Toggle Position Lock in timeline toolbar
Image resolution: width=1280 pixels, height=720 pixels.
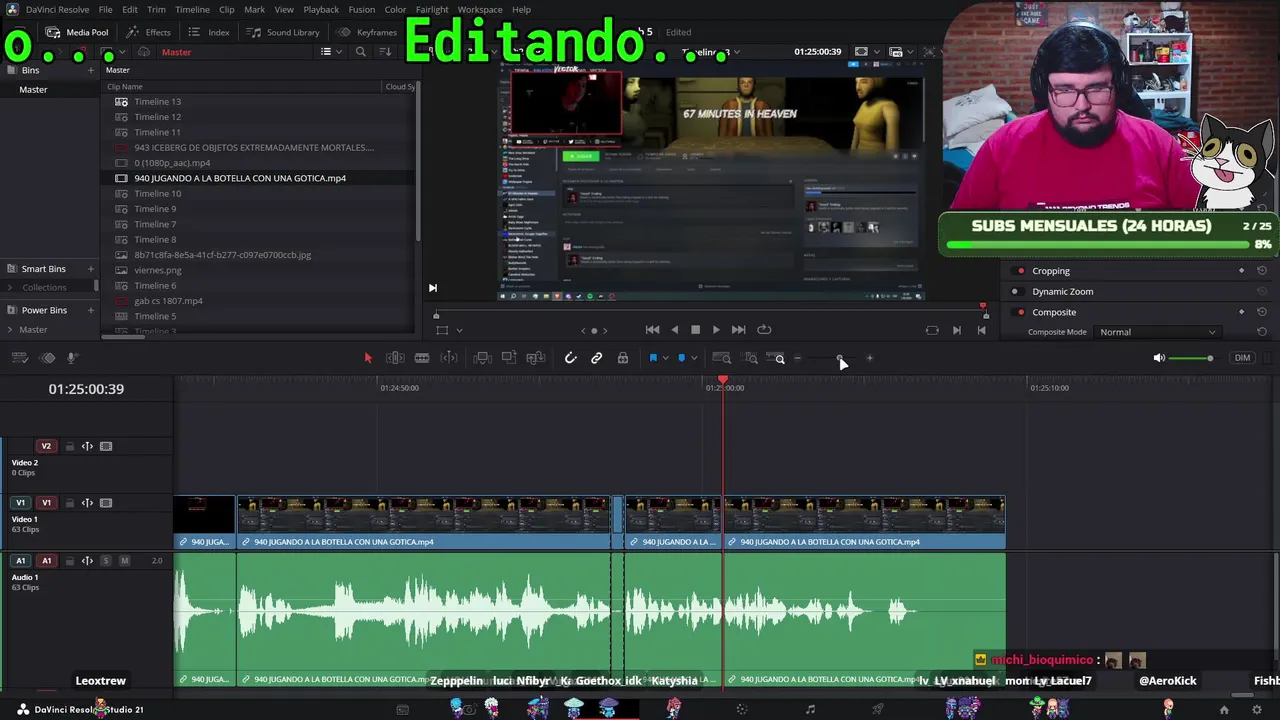pyautogui.click(x=623, y=358)
